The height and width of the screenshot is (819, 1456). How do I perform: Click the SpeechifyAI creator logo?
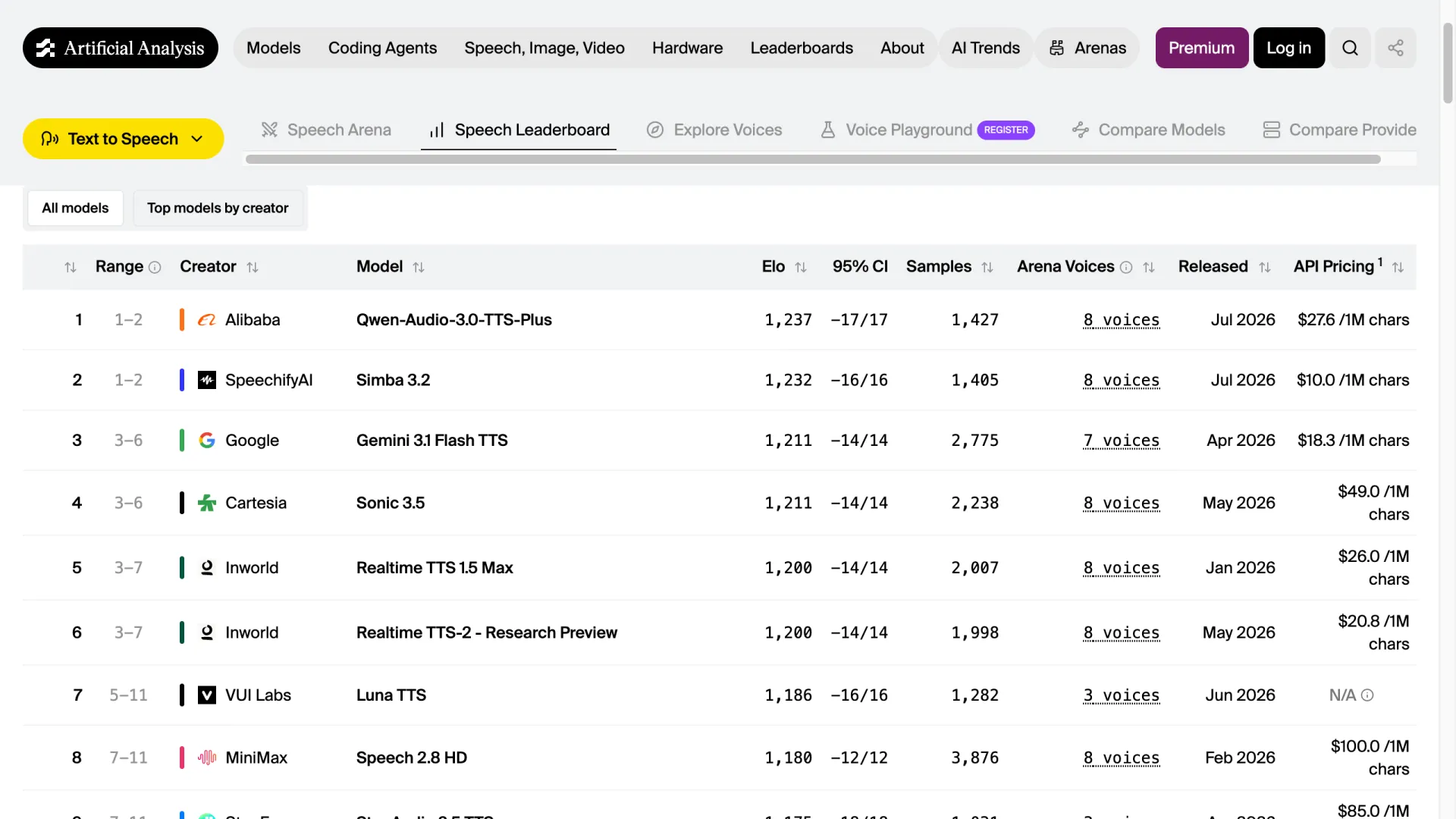coord(207,380)
